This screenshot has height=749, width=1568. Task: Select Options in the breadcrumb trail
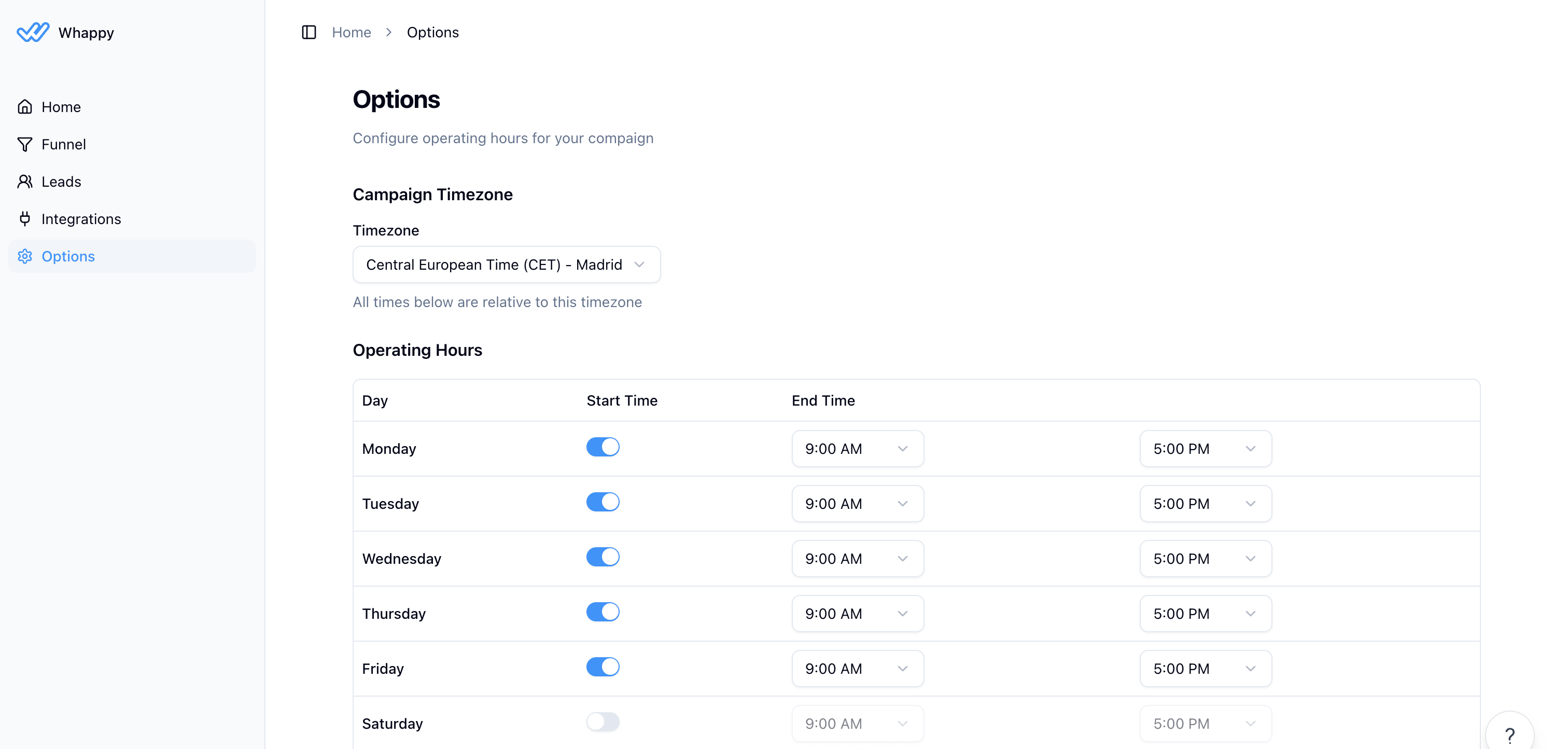pyautogui.click(x=433, y=32)
